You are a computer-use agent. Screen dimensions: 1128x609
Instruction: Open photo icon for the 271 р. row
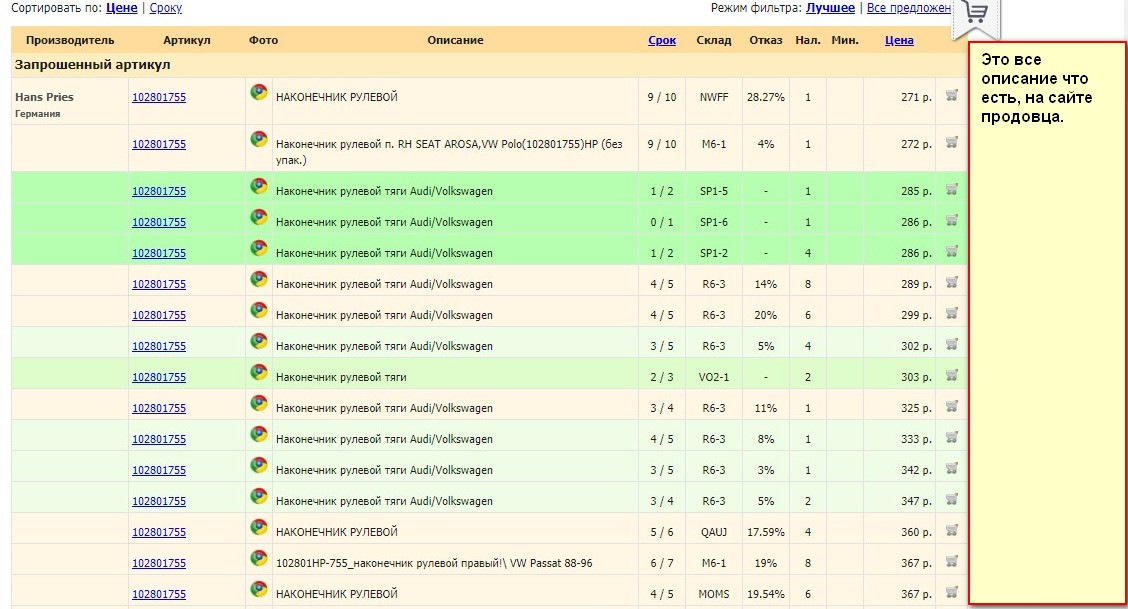point(259,92)
